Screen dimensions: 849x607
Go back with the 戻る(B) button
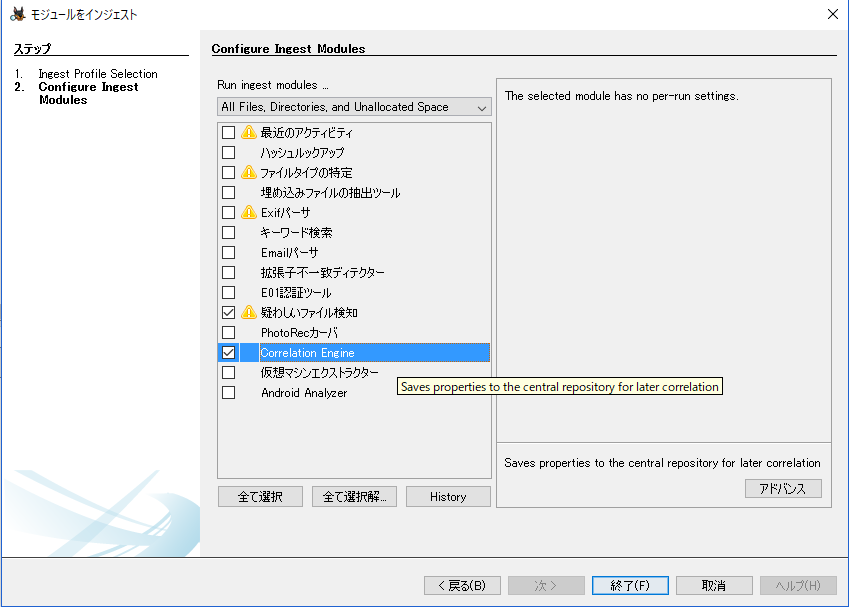point(462,585)
